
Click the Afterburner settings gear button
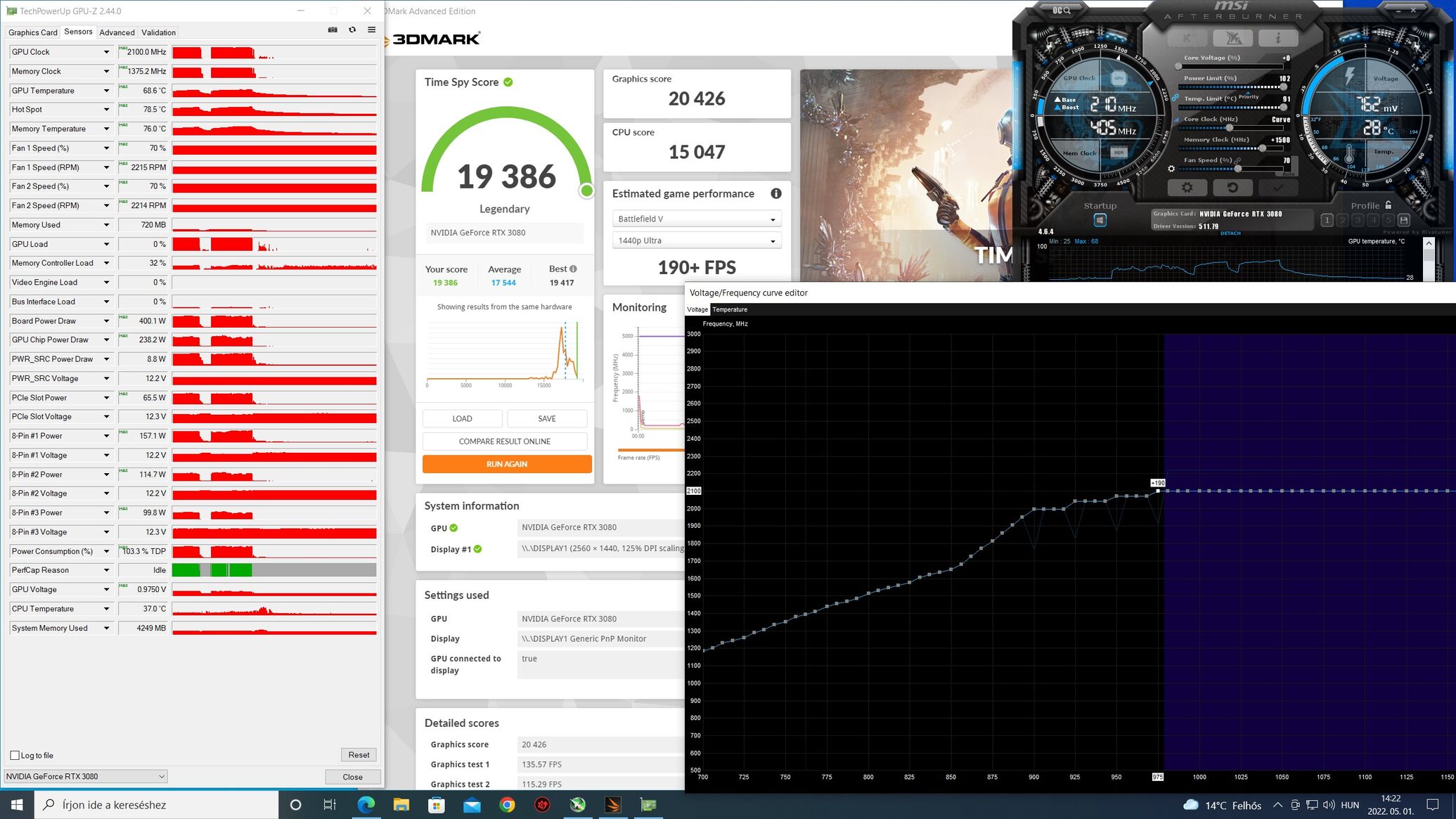pyautogui.click(x=1187, y=188)
